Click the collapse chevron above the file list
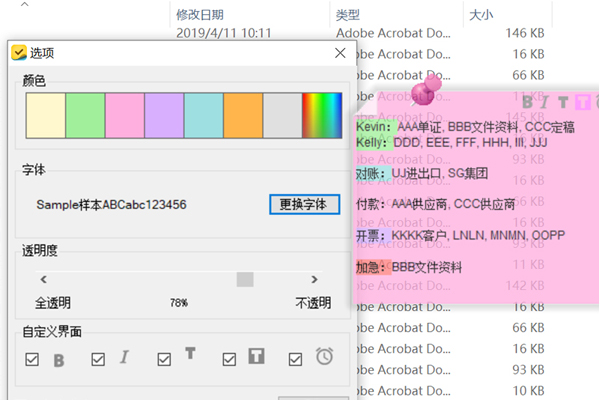Screen dimensions: 600x400 point(24,5)
